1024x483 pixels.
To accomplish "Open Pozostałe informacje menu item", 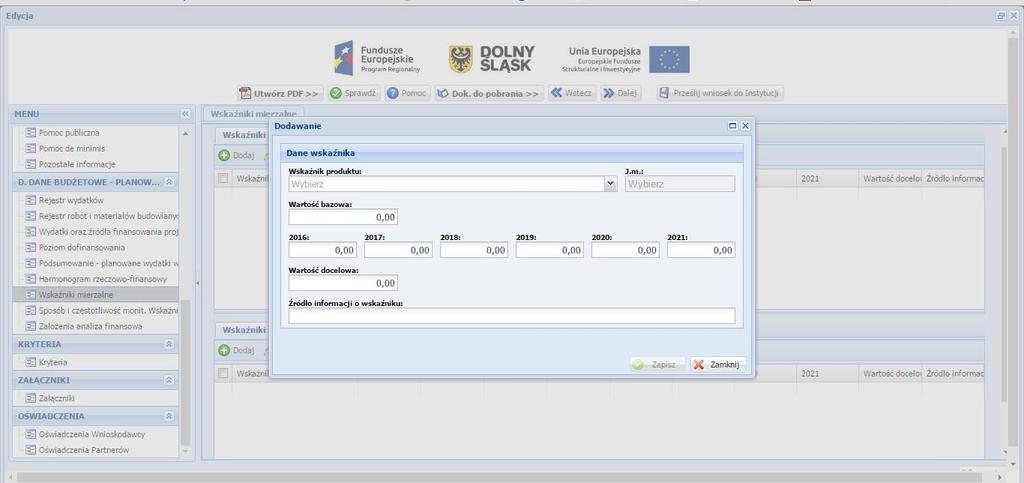I will (76, 164).
